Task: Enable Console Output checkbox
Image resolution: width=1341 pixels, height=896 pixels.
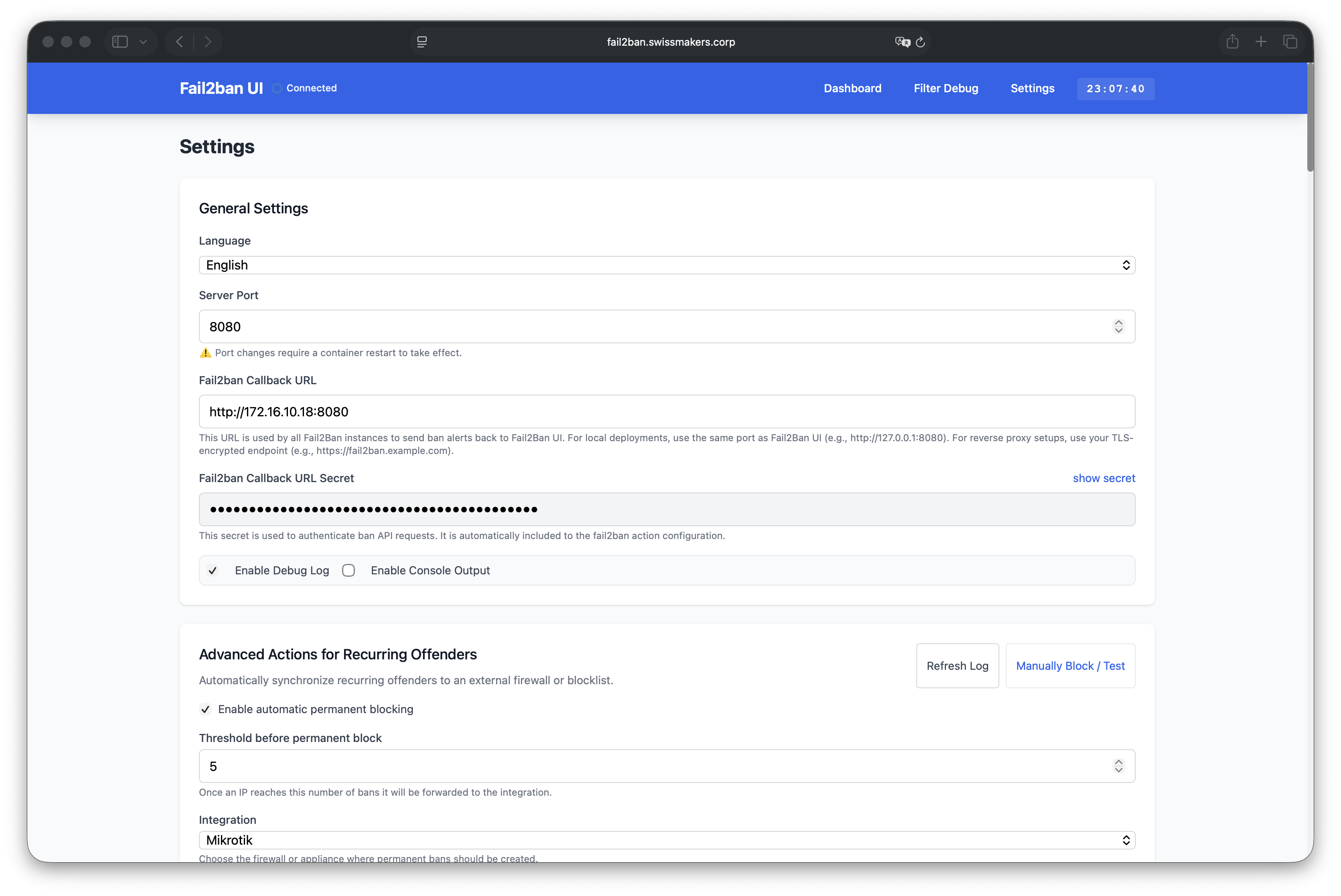Action: click(348, 570)
